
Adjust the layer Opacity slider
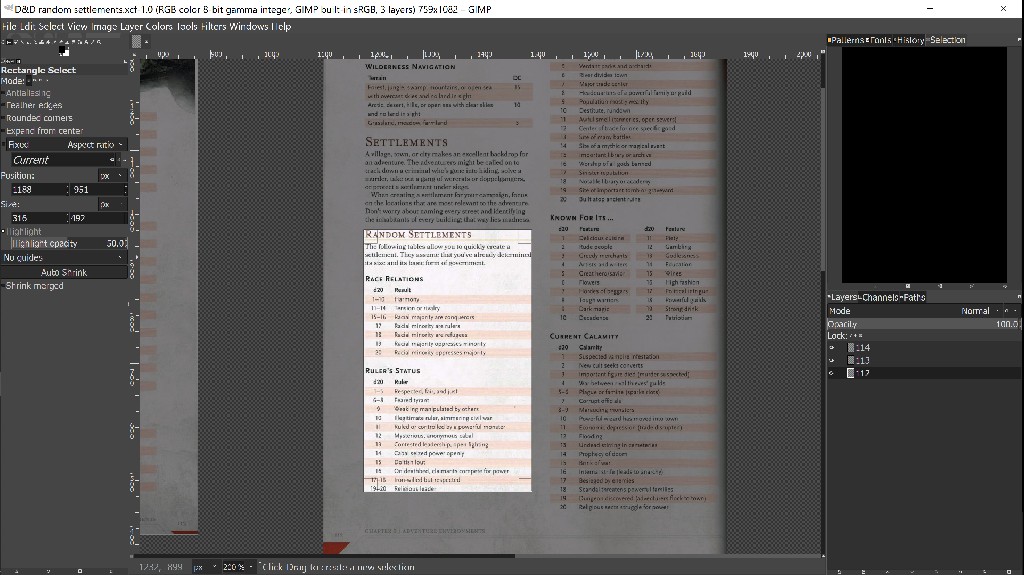tap(923, 324)
